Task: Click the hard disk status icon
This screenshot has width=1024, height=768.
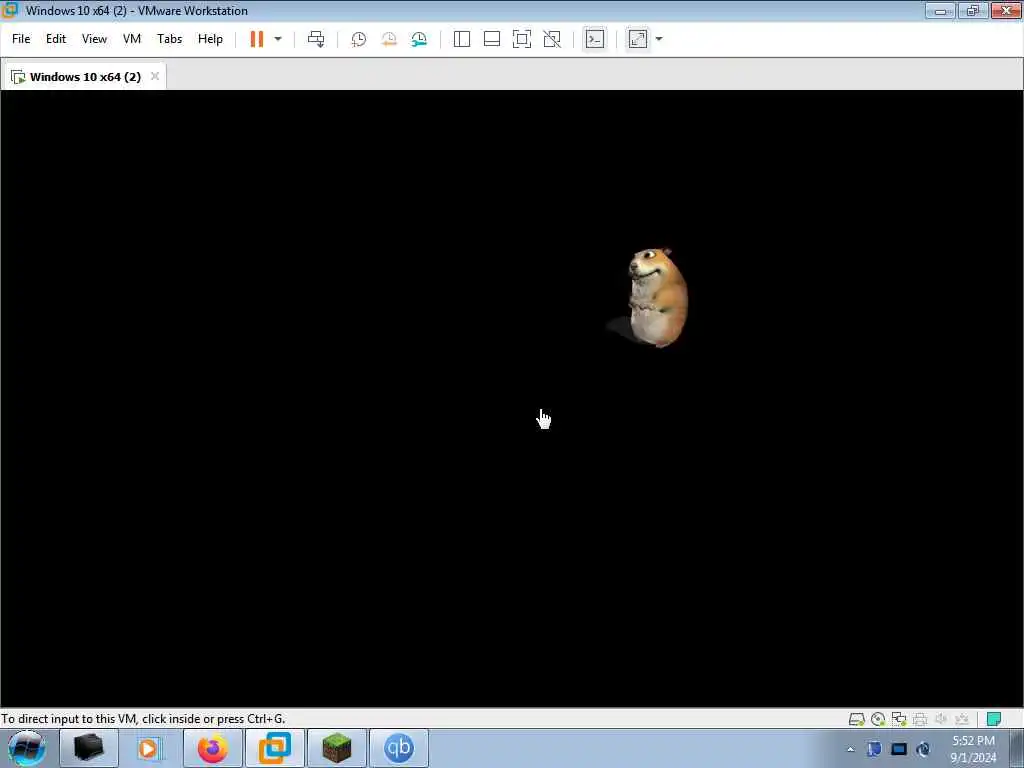Action: click(x=857, y=719)
